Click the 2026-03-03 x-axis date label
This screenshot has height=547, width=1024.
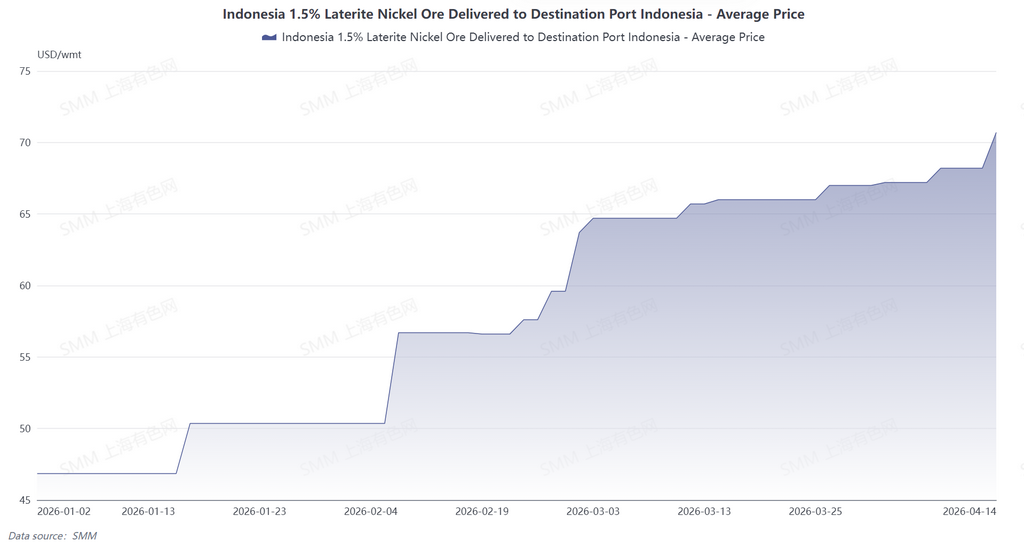click(x=593, y=511)
